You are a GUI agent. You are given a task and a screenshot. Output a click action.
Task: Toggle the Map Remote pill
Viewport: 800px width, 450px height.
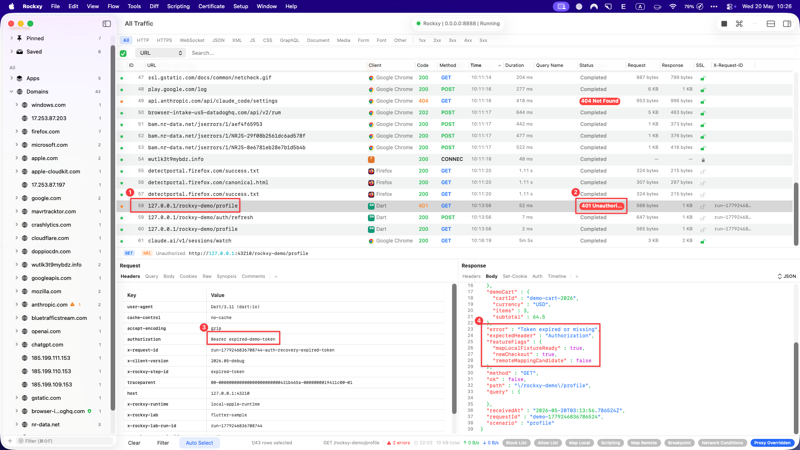pos(644,443)
